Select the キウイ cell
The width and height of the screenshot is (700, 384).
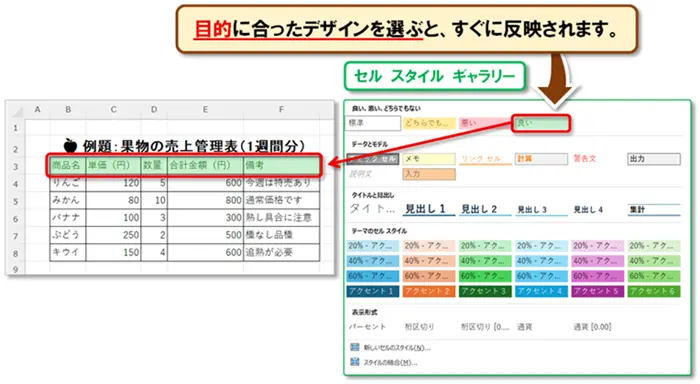point(68,253)
